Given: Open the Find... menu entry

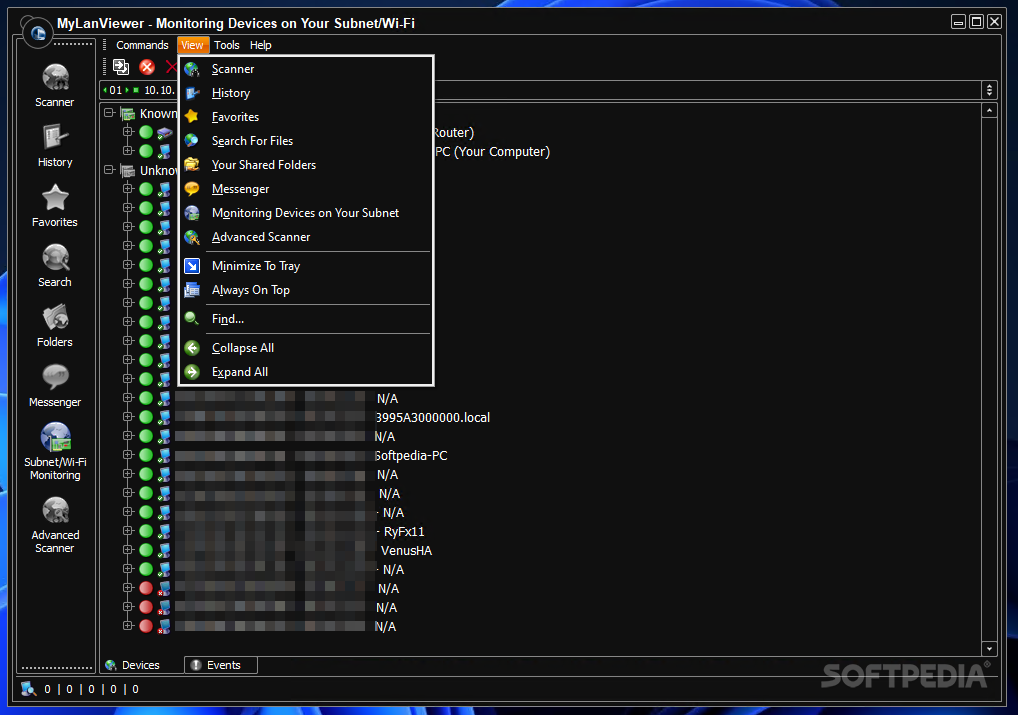Looking at the screenshot, I should click(305, 319).
